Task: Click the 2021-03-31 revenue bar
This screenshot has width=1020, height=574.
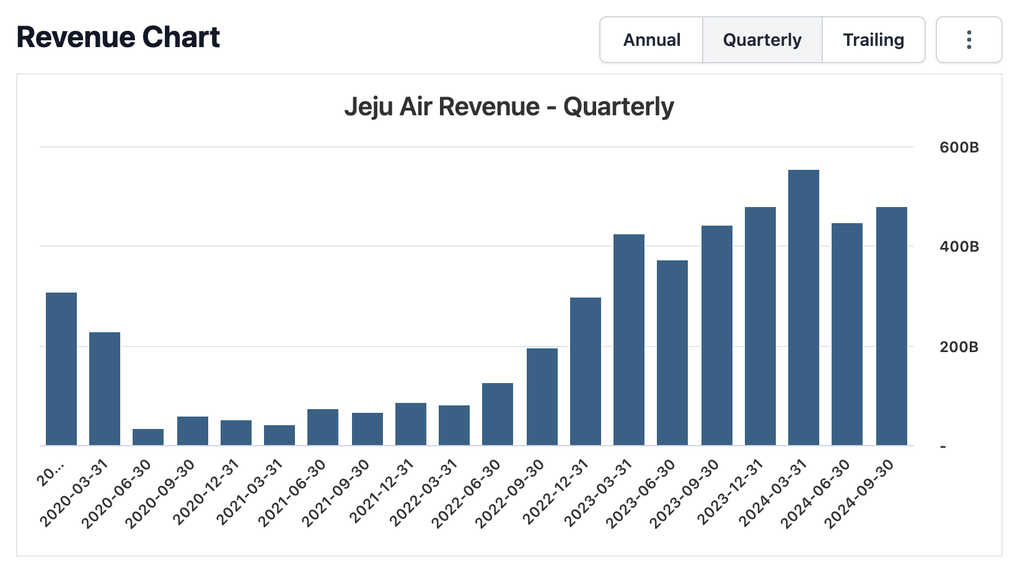Action: pyautogui.click(x=279, y=435)
